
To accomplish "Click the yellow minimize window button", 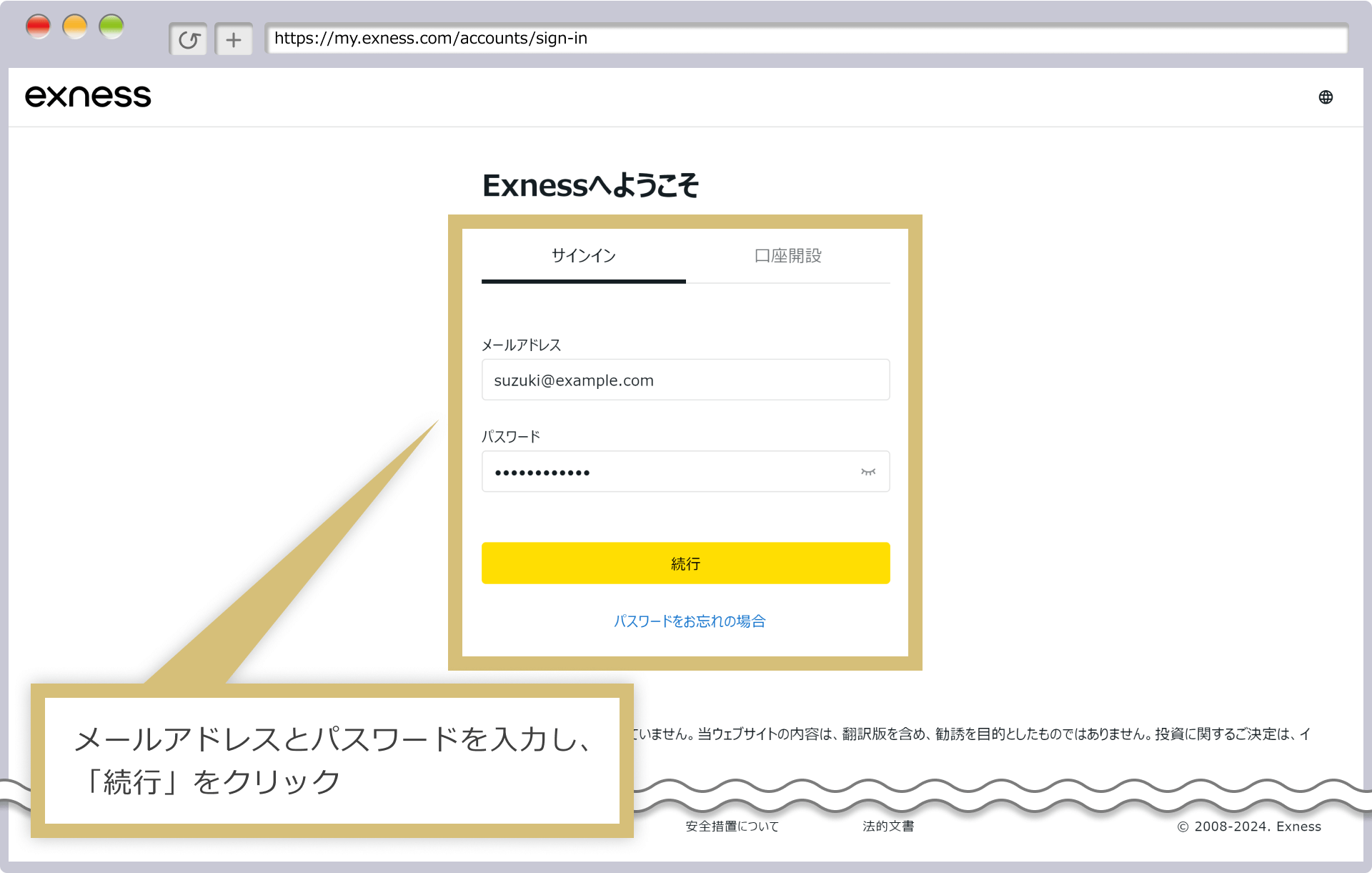I will [75, 27].
